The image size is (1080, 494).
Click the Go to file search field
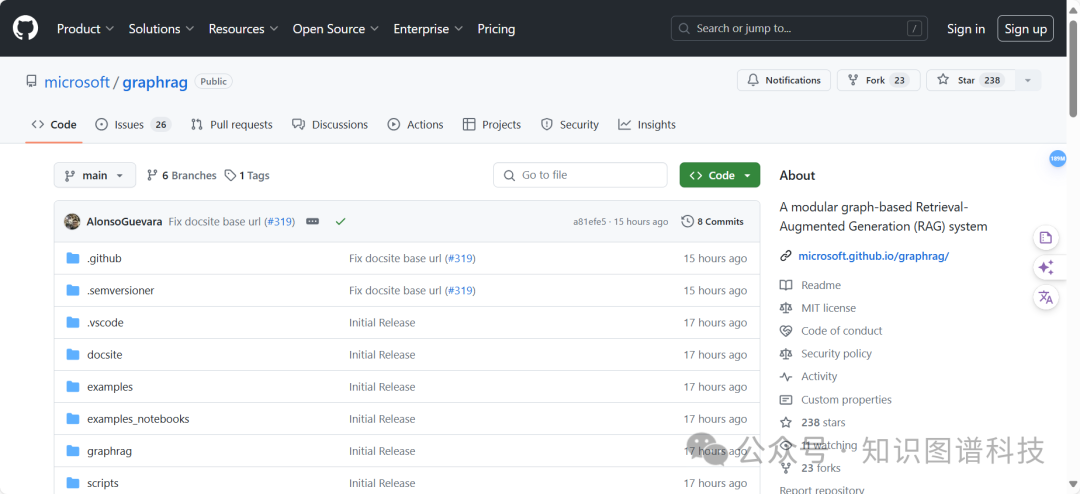580,175
